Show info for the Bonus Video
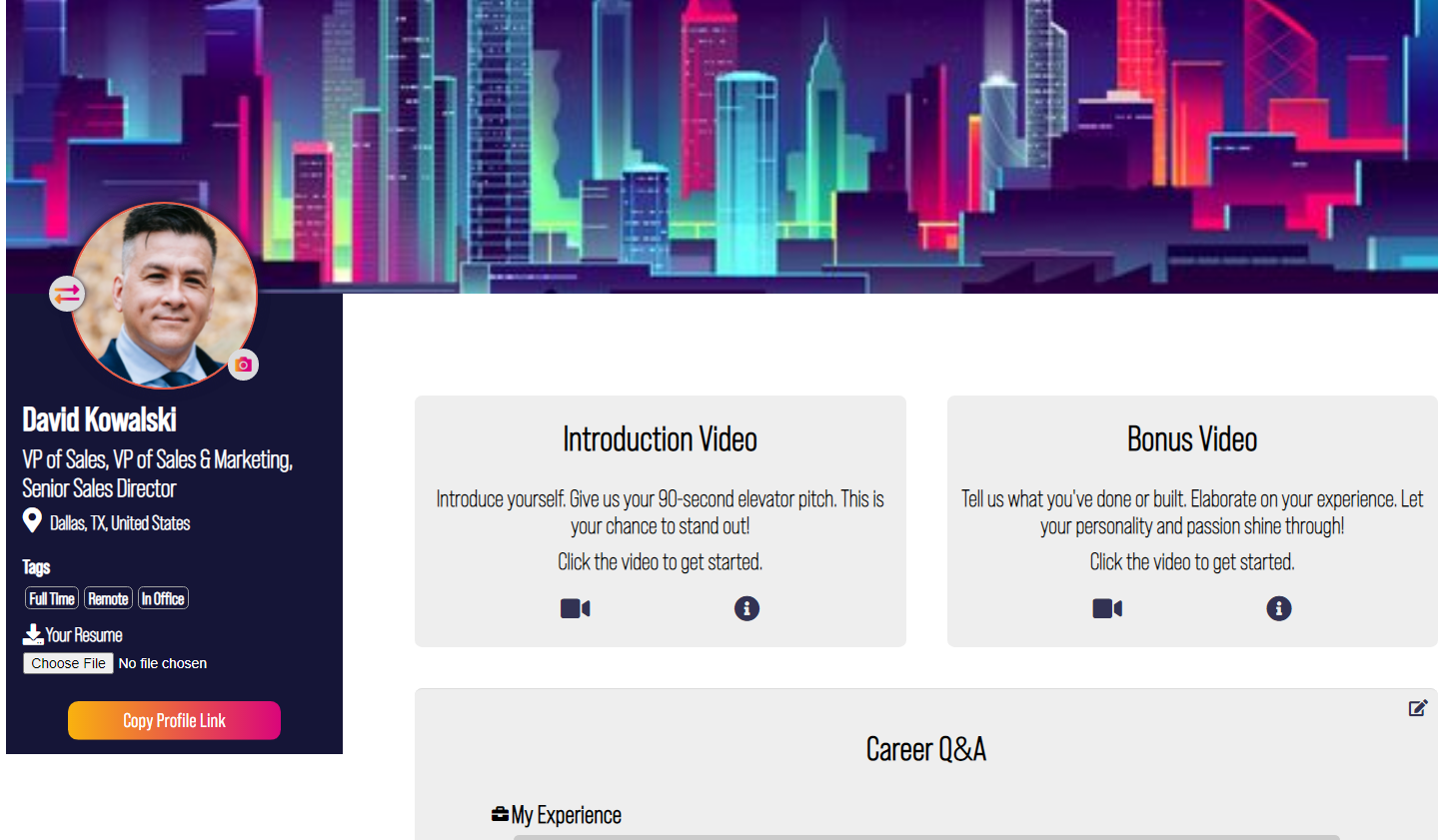 (x=1278, y=608)
